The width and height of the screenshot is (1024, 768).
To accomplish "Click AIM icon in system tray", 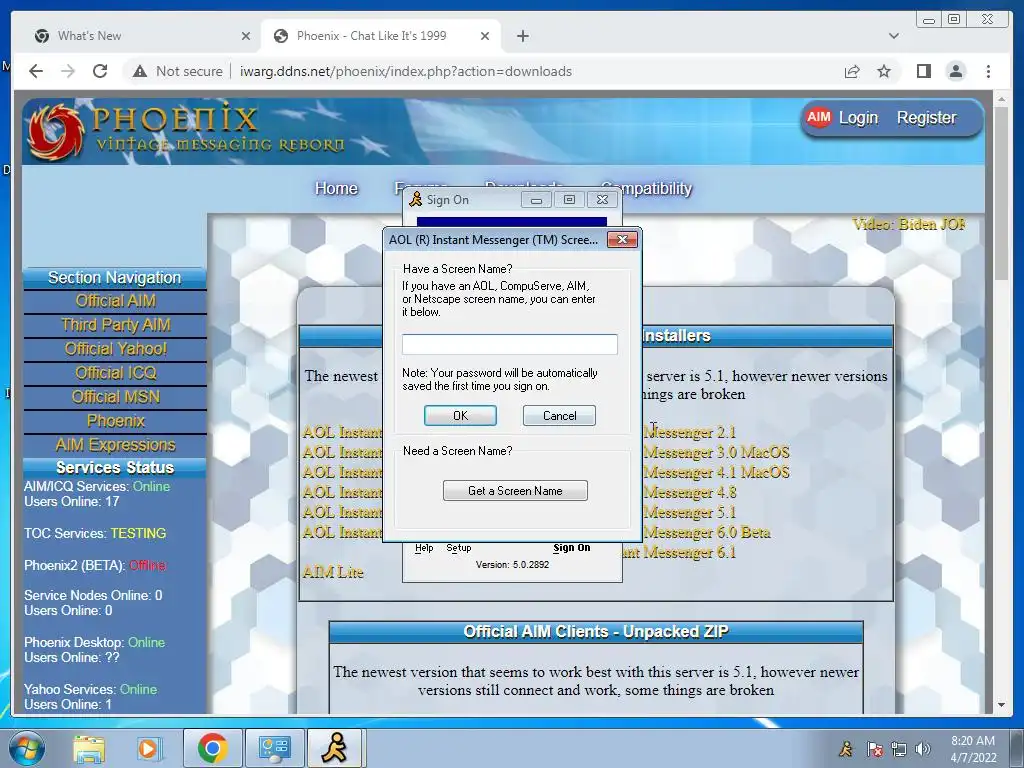I will 846,749.
